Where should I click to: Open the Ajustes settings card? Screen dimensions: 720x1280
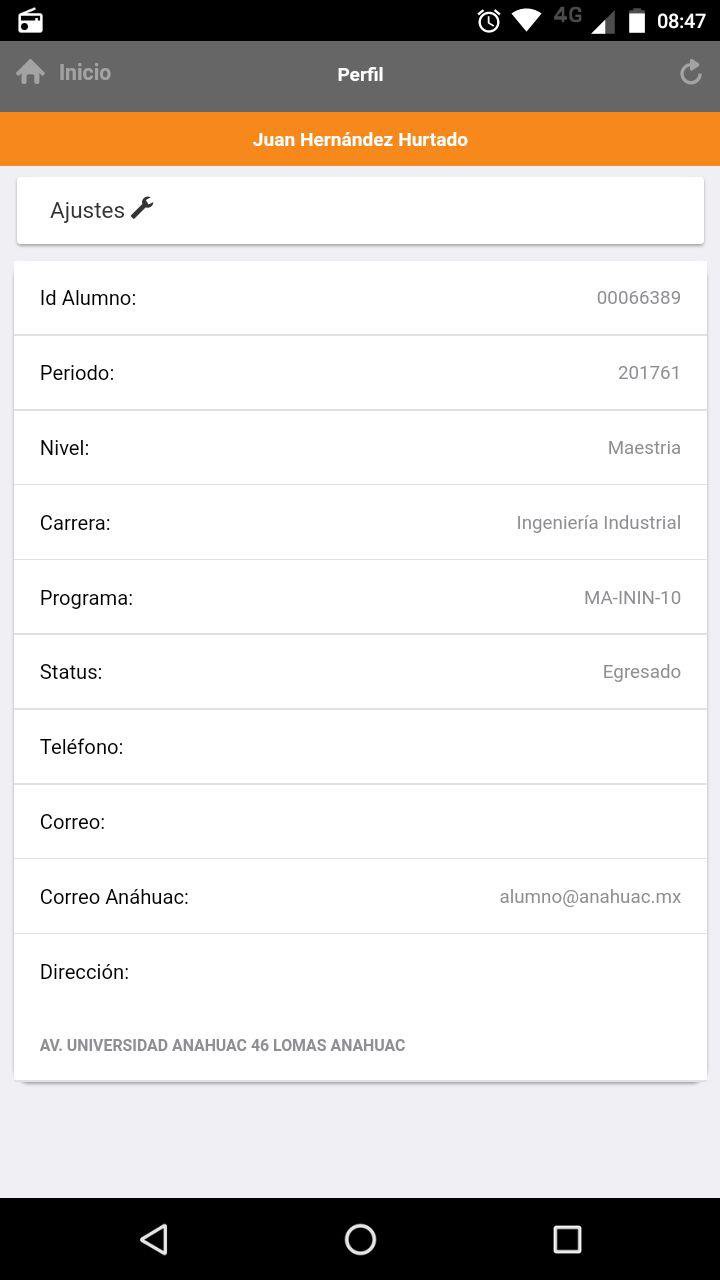(x=360, y=210)
